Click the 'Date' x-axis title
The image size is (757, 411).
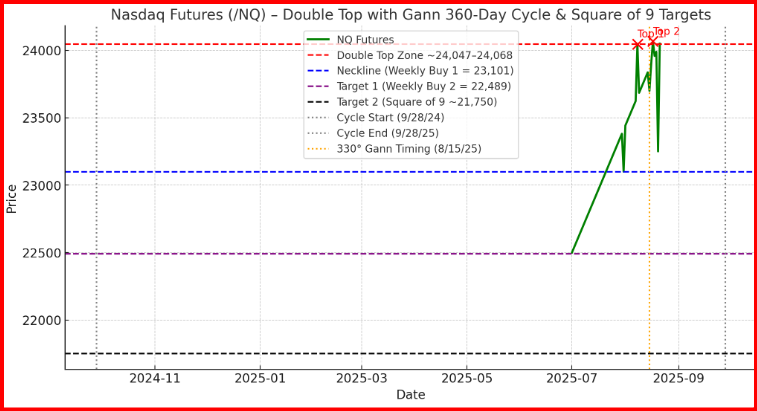point(411,395)
